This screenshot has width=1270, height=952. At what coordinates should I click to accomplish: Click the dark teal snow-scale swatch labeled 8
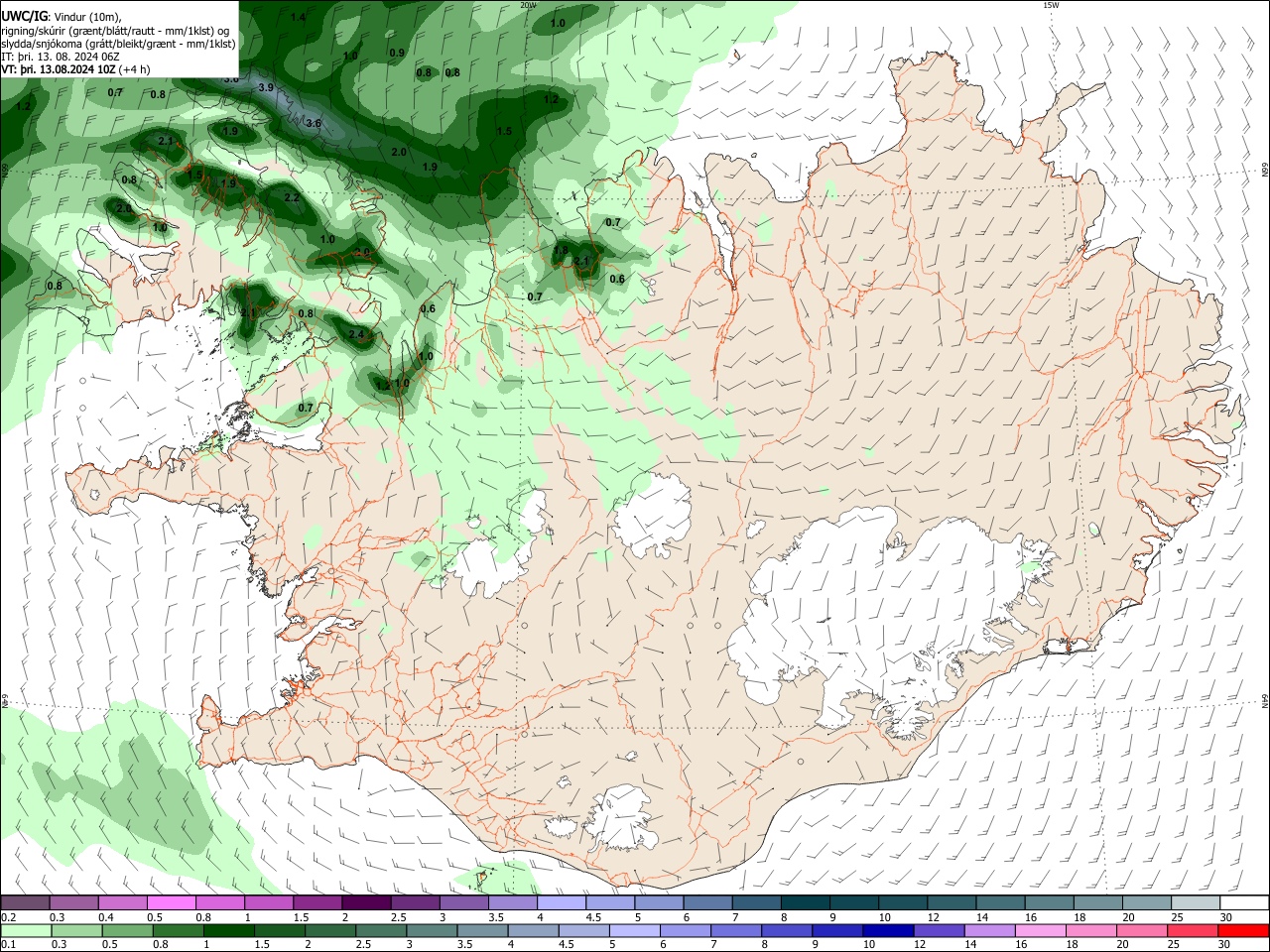click(805, 902)
